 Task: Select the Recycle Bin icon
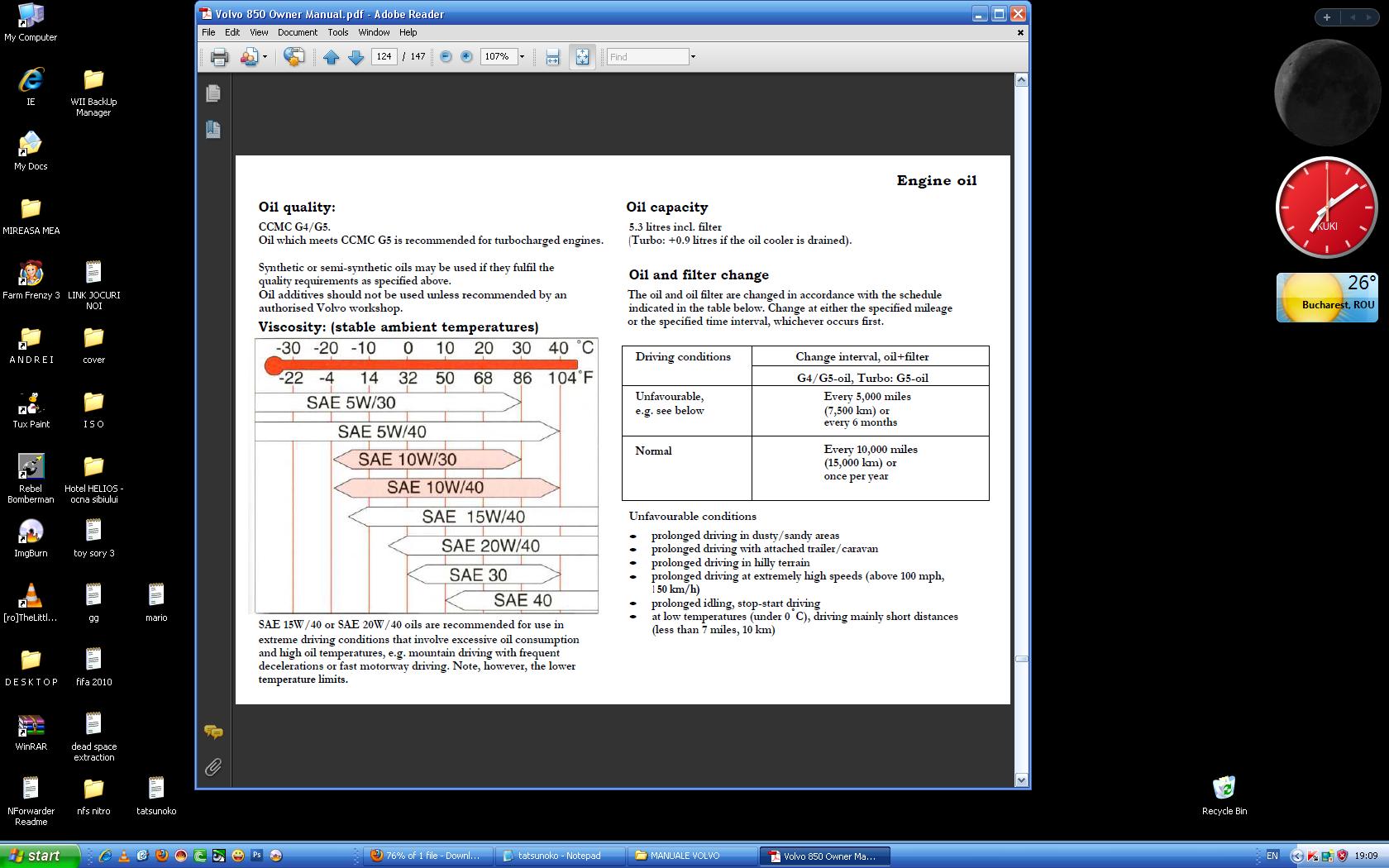(x=1224, y=796)
